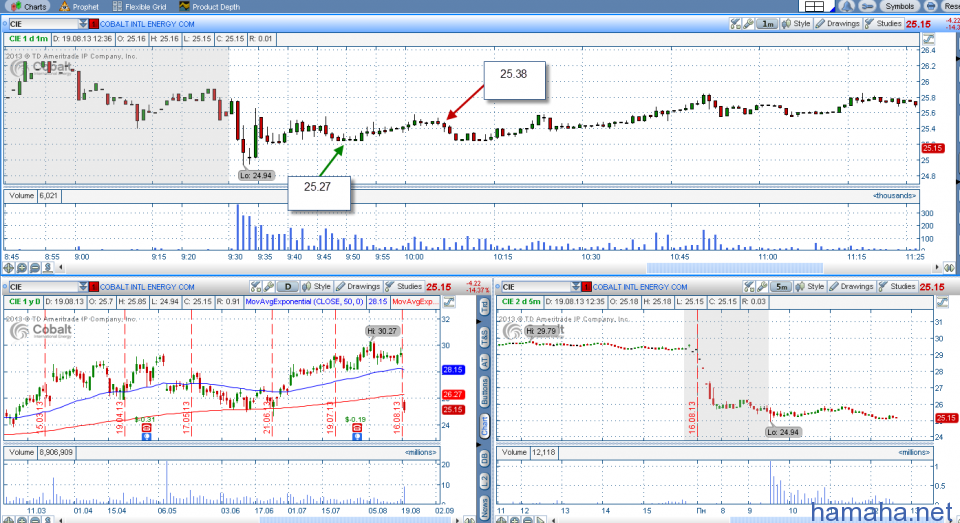Click left scroll arrow under the top chart

coord(61,268)
